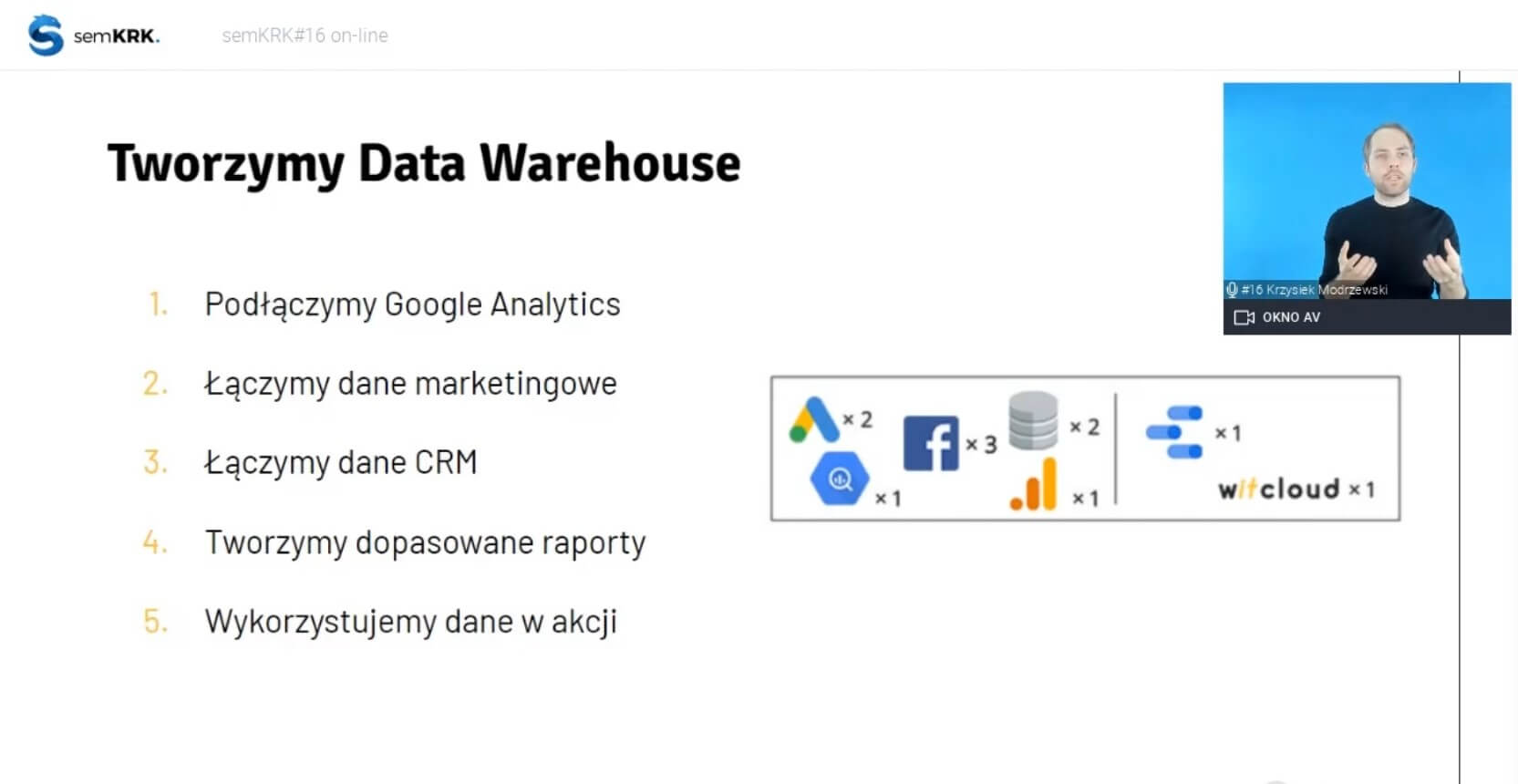Click "Wykorzystujemy dane w akcji" list item

pos(410,622)
